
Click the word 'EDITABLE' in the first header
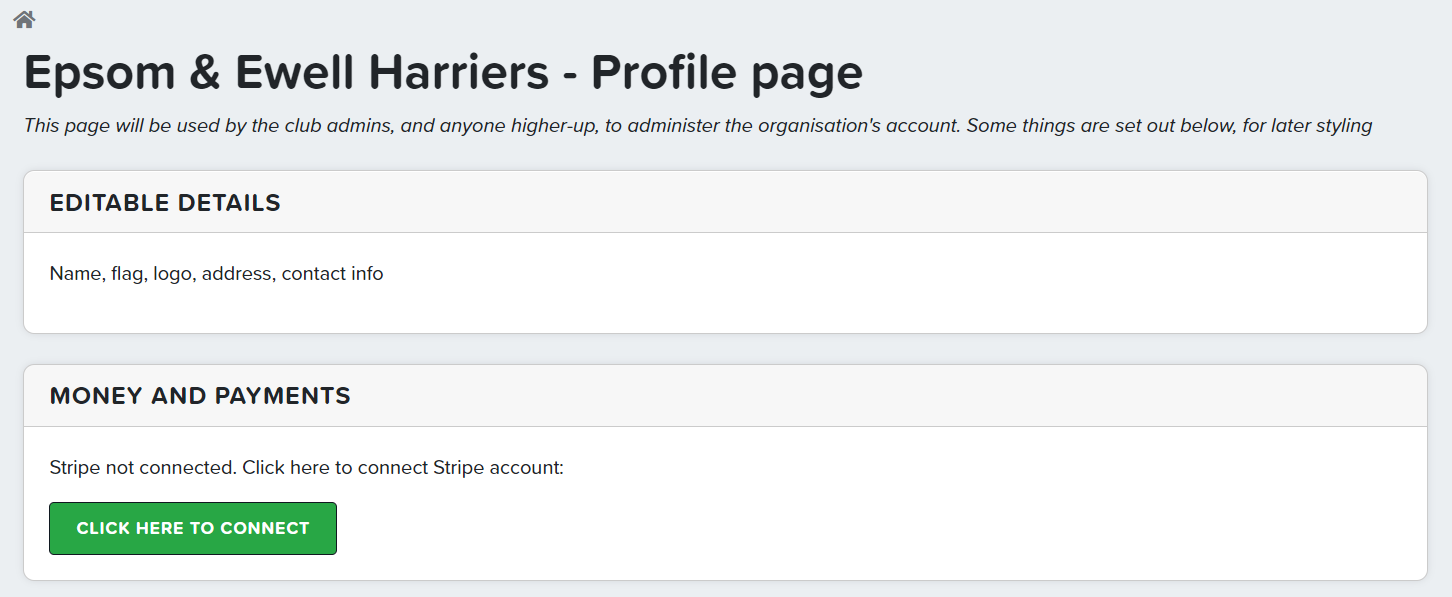click(110, 203)
